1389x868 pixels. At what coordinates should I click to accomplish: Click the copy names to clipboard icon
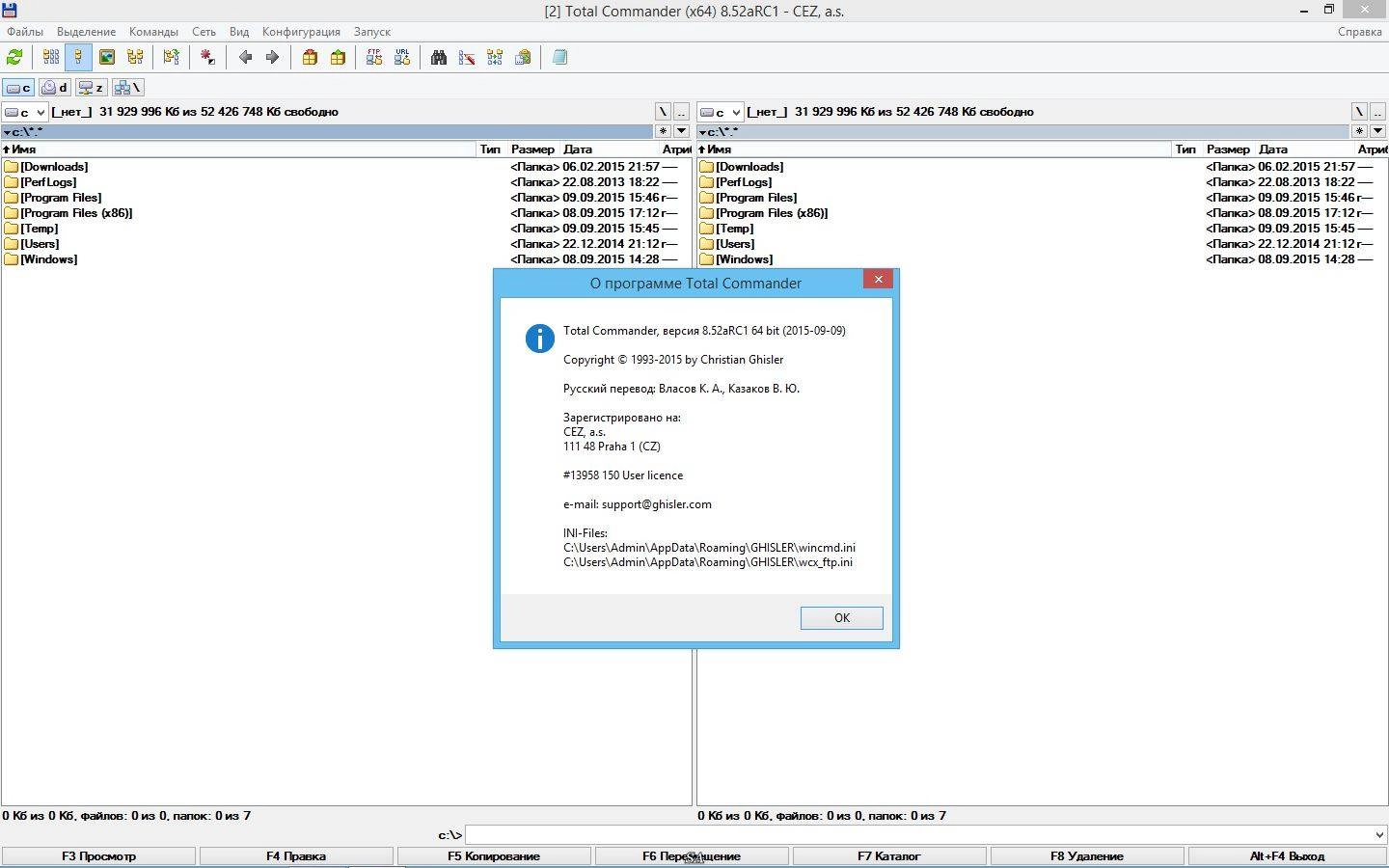click(x=523, y=58)
